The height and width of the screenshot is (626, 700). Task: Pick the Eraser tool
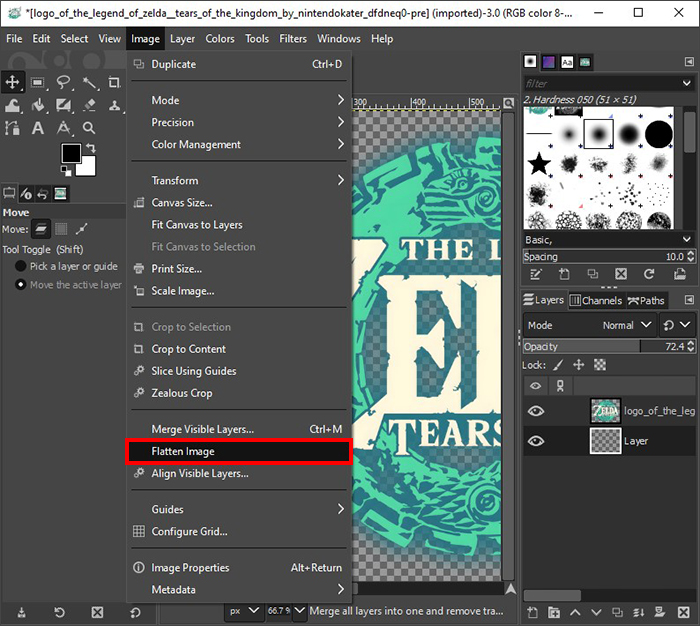(x=90, y=105)
